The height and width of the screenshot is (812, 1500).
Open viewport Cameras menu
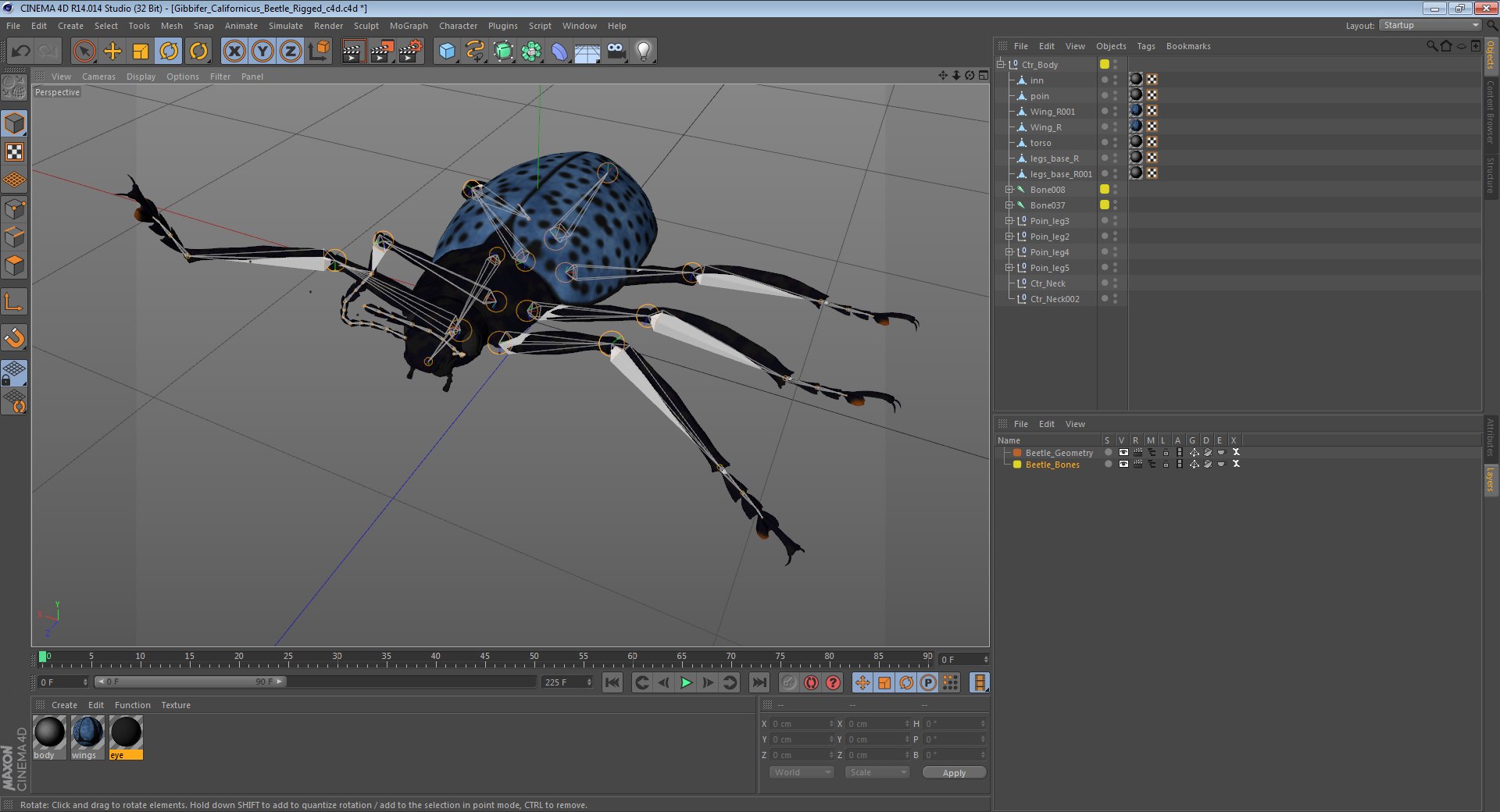pos(98,77)
